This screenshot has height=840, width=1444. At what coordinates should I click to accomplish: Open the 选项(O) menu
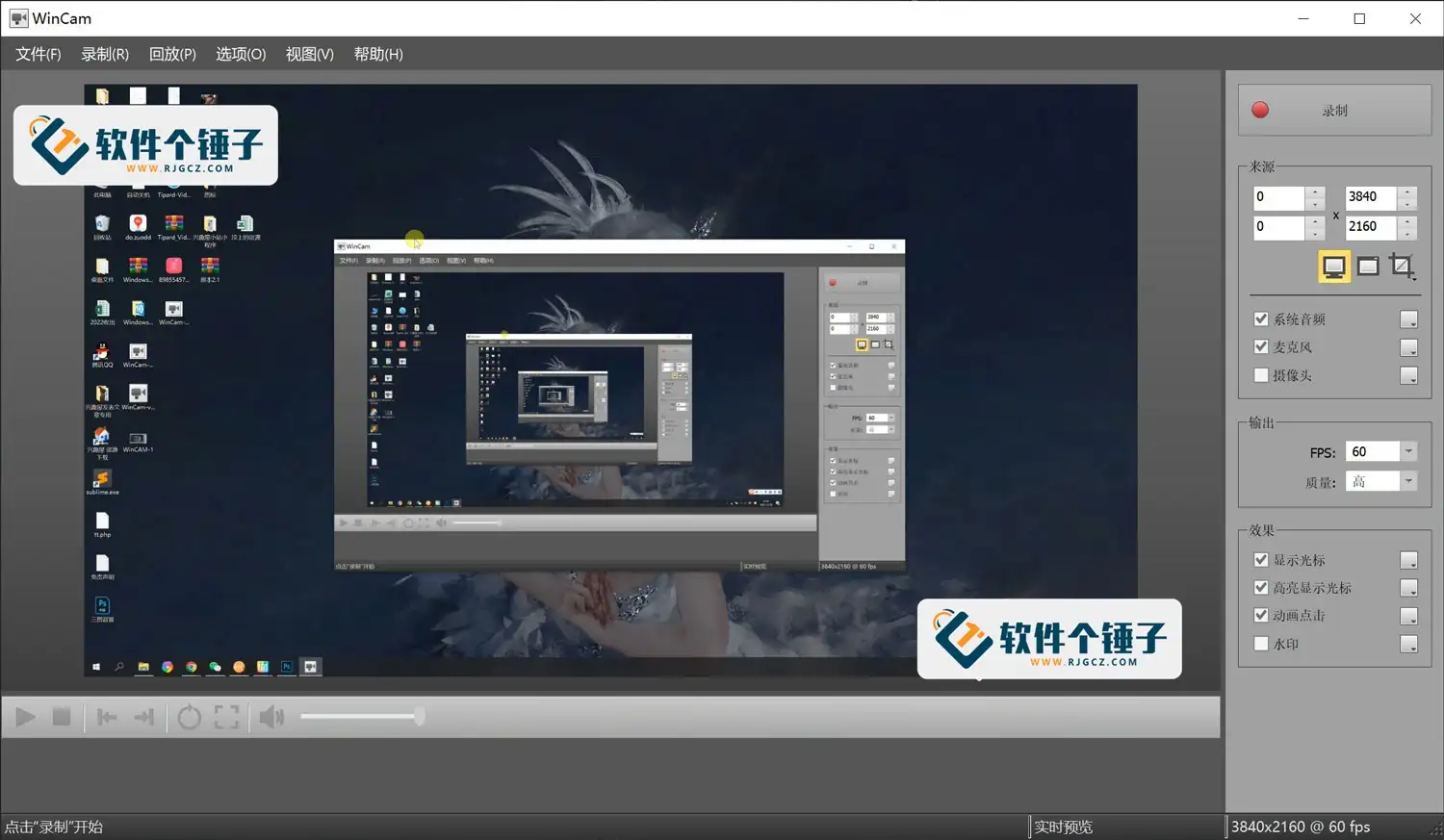pyautogui.click(x=240, y=54)
